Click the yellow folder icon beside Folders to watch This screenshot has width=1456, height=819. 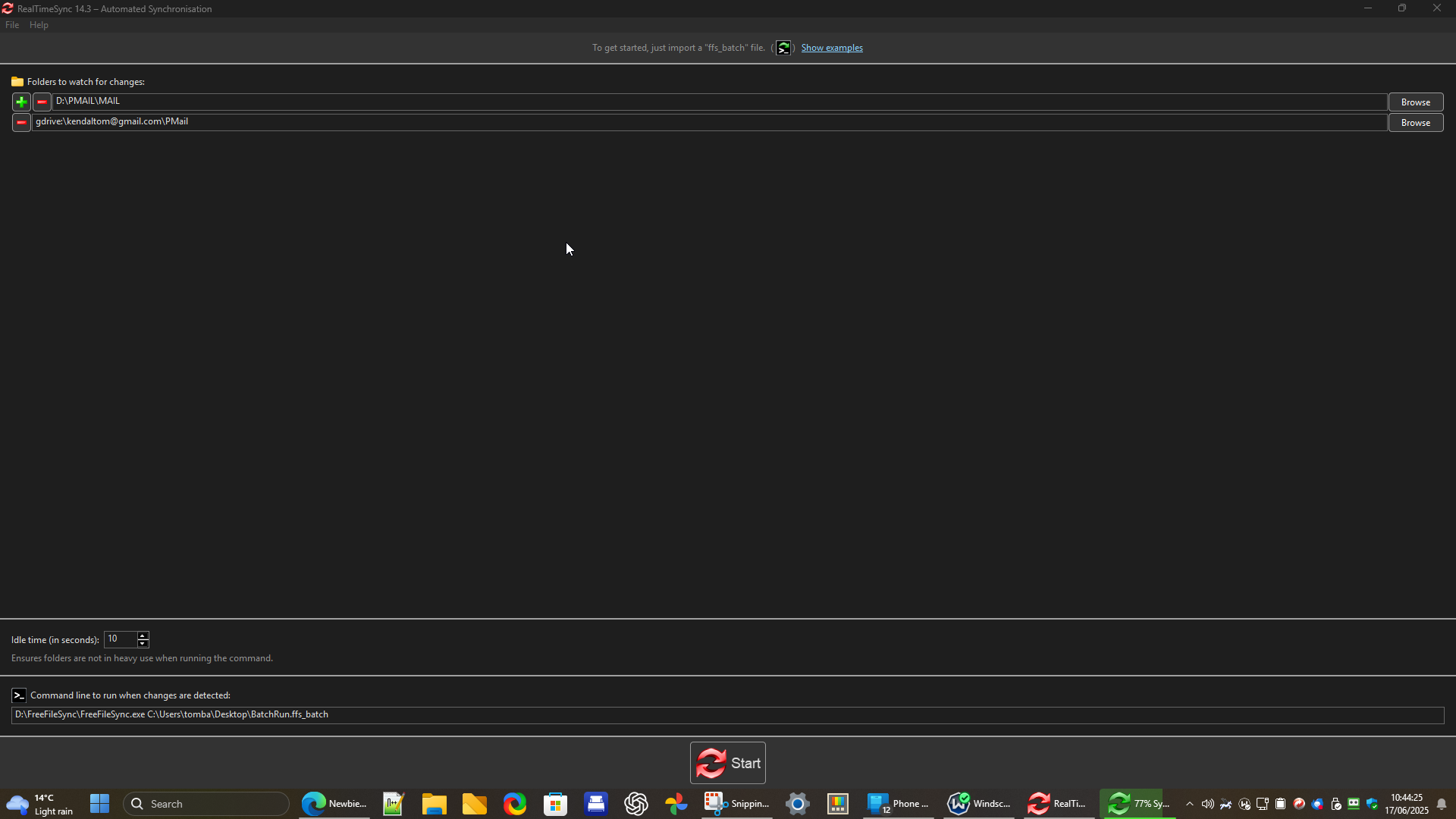(x=17, y=82)
